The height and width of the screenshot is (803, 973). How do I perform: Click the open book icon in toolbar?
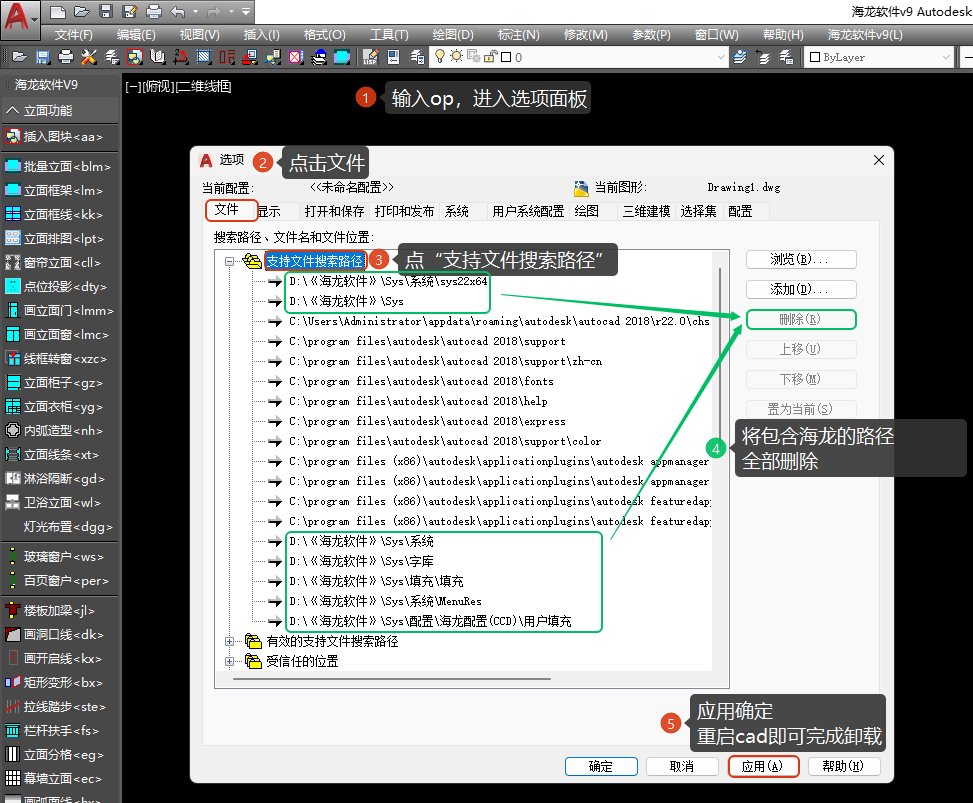pos(158,57)
